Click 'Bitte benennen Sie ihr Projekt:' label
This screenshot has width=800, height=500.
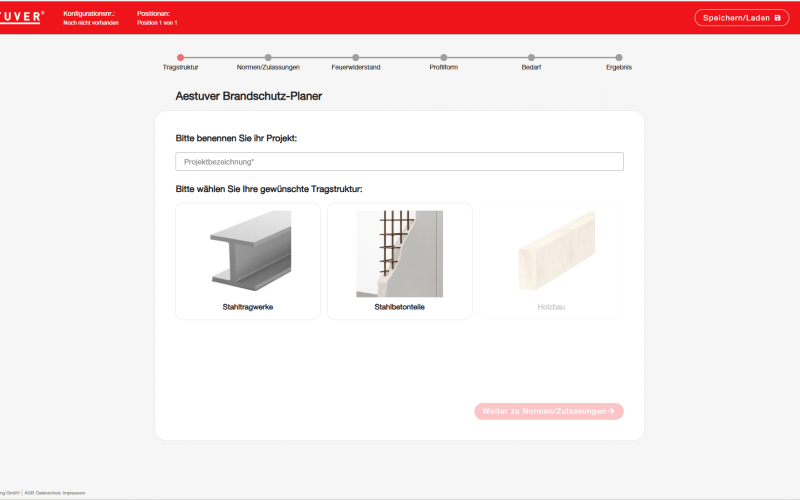[236, 138]
